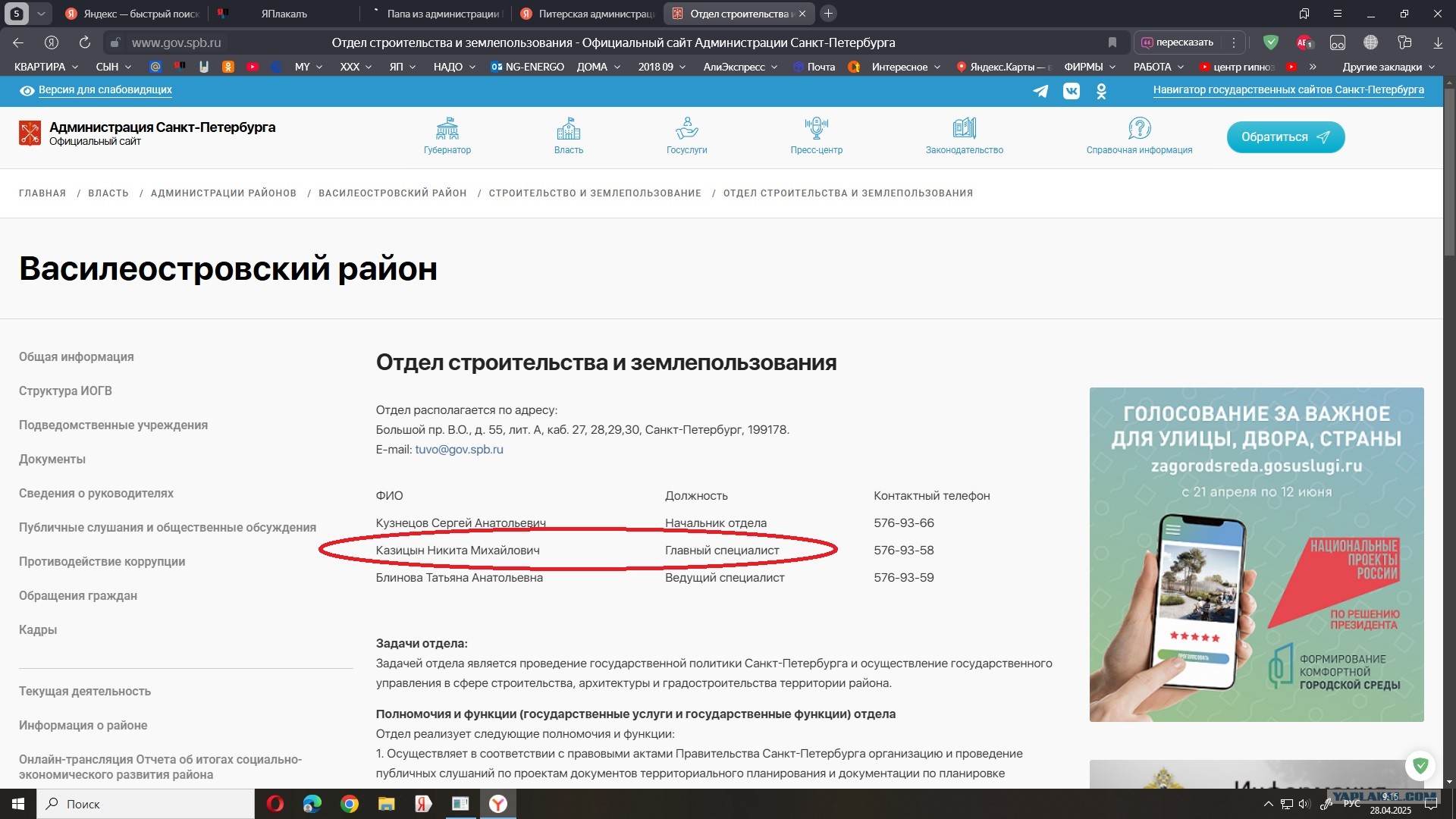The image size is (1456, 819).
Task: Switch to the Питерская администрация tab
Action: [588, 14]
